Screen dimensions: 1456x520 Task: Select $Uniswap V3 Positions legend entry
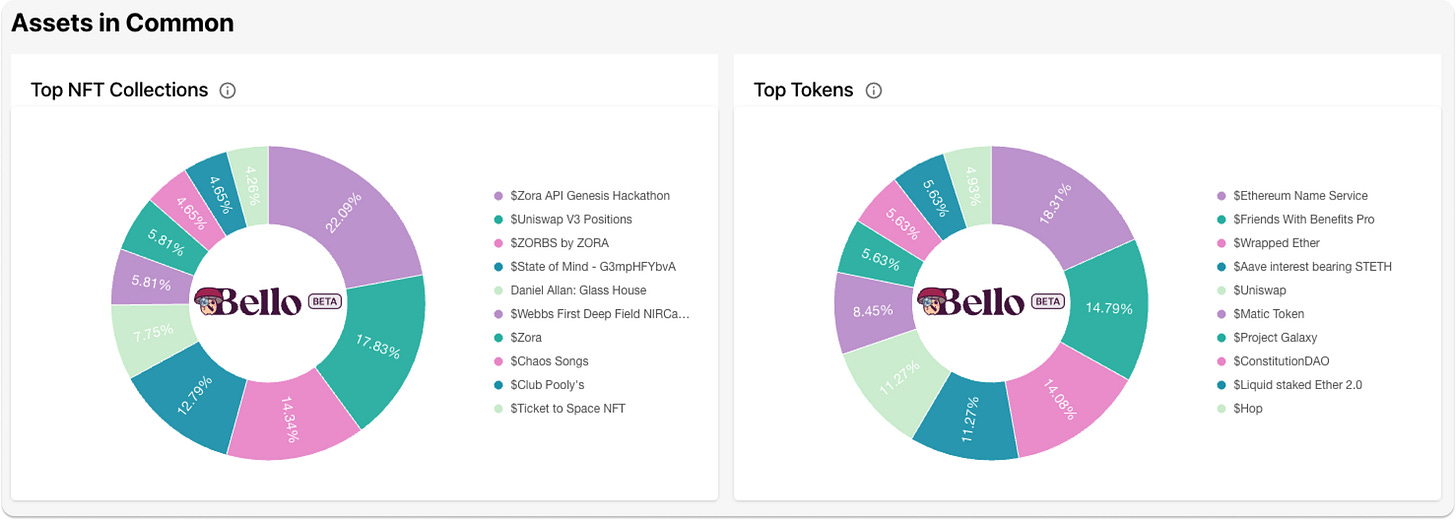tap(563, 219)
